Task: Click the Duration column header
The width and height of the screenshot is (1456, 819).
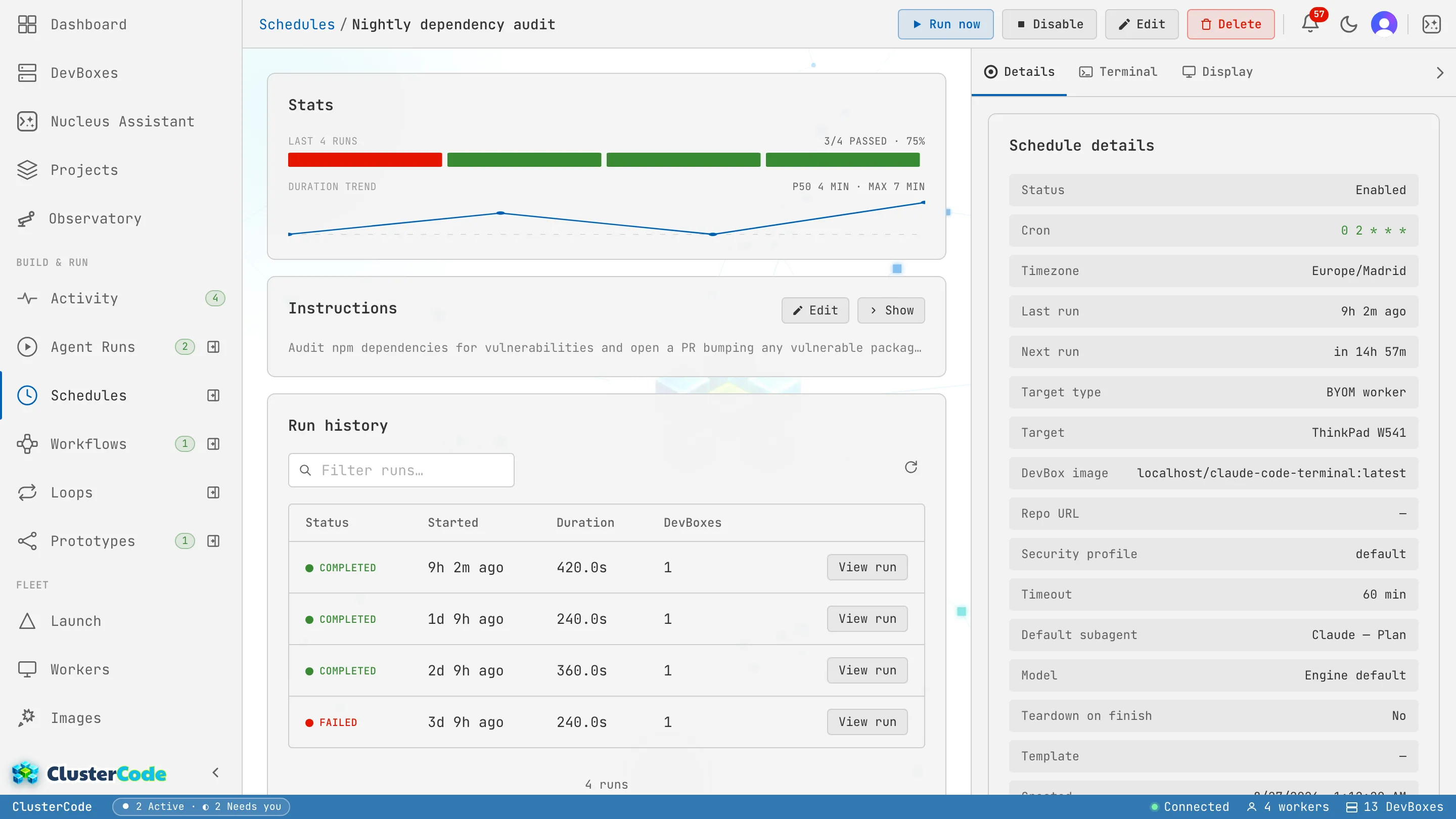Action: [x=585, y=523]
